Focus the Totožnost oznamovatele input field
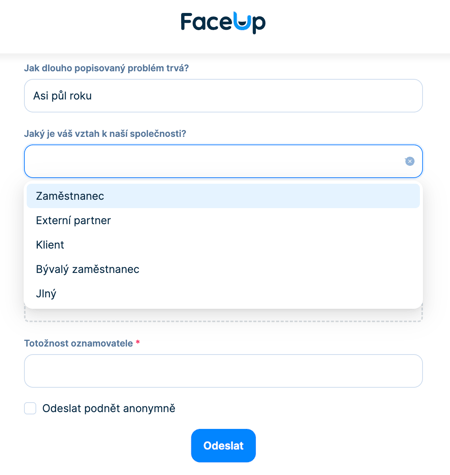 (223, 371)
